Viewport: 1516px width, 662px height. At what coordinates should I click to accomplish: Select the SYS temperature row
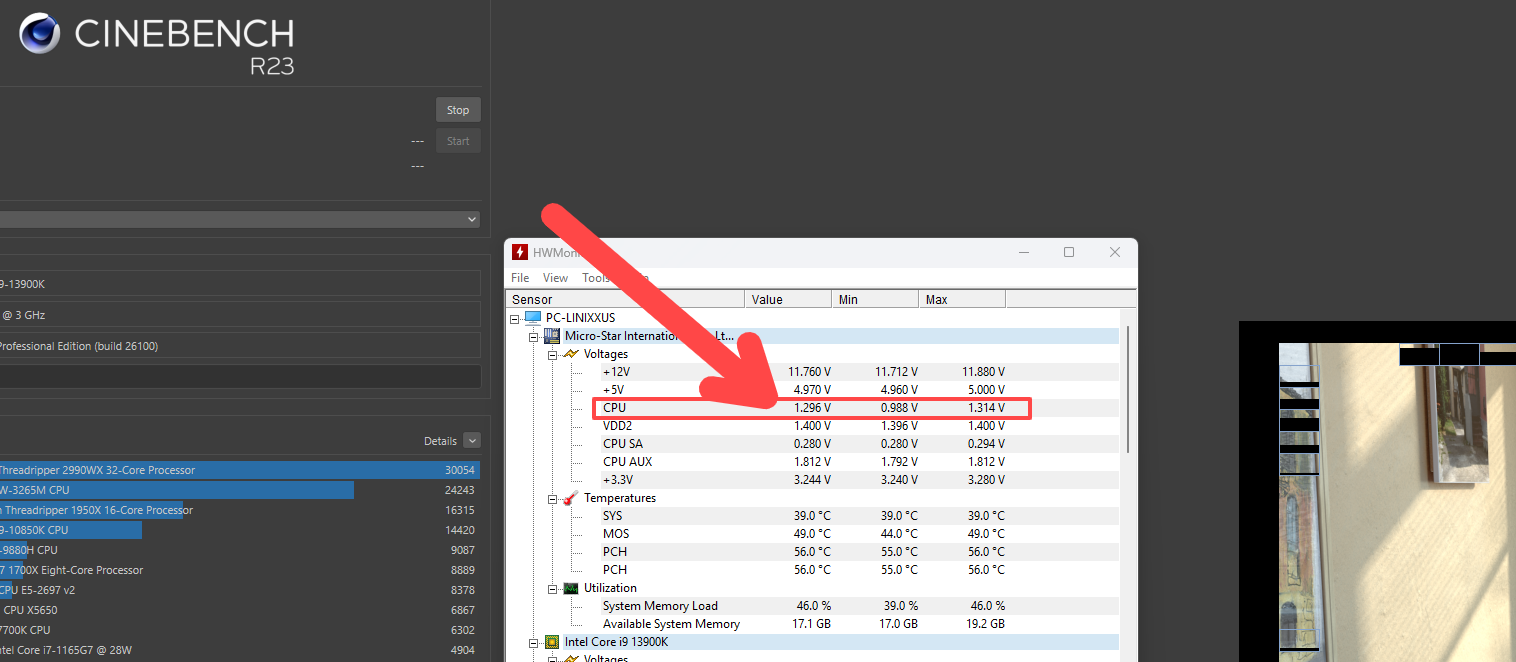point(814,516)
